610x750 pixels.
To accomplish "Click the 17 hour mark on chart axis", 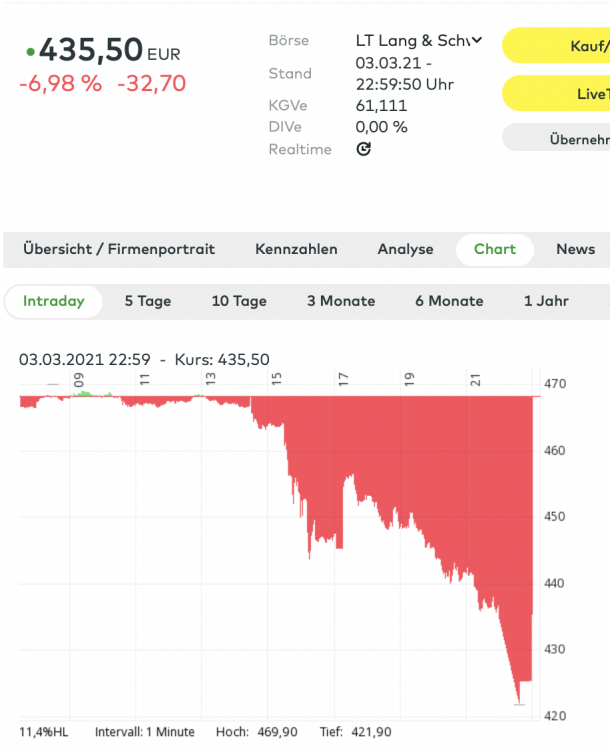I will tap(343, 380).
